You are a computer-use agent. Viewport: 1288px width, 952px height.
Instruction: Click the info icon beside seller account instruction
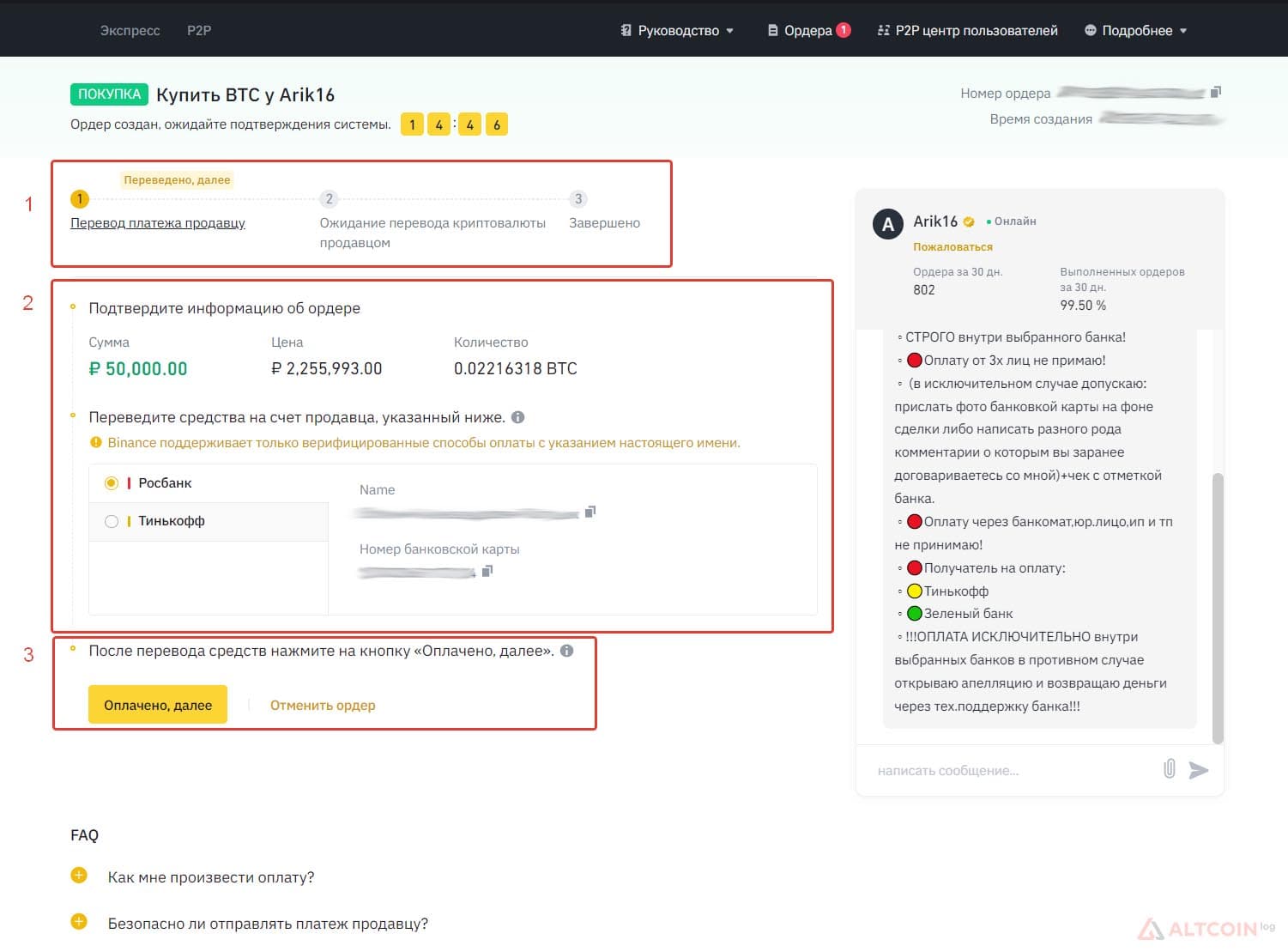coord(517,417)
